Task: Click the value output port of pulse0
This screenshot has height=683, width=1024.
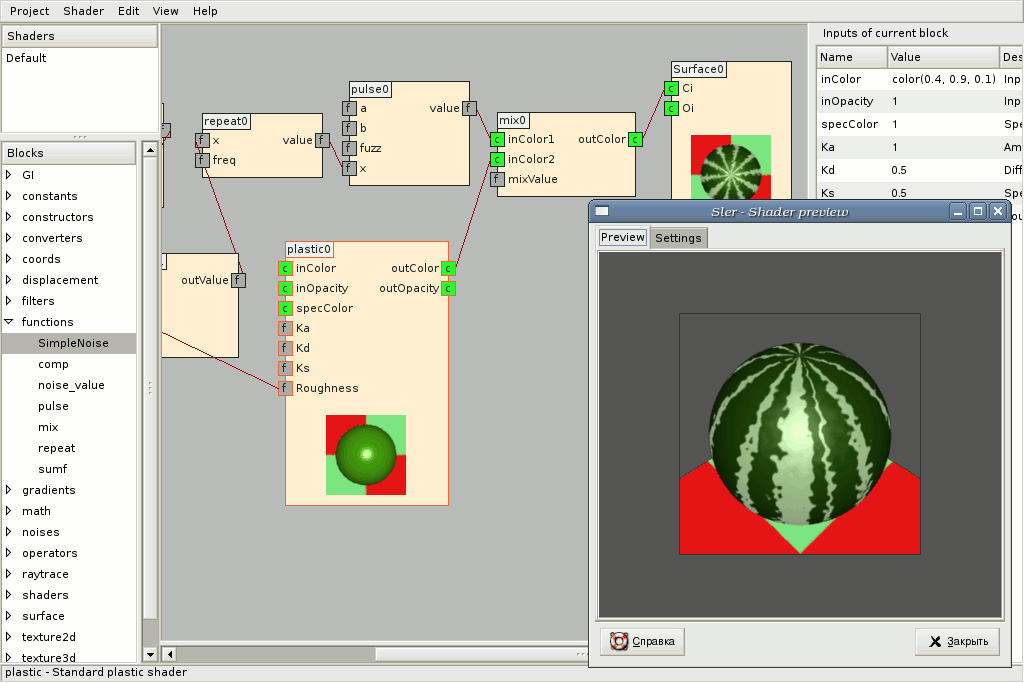Action: pos(469,108)
